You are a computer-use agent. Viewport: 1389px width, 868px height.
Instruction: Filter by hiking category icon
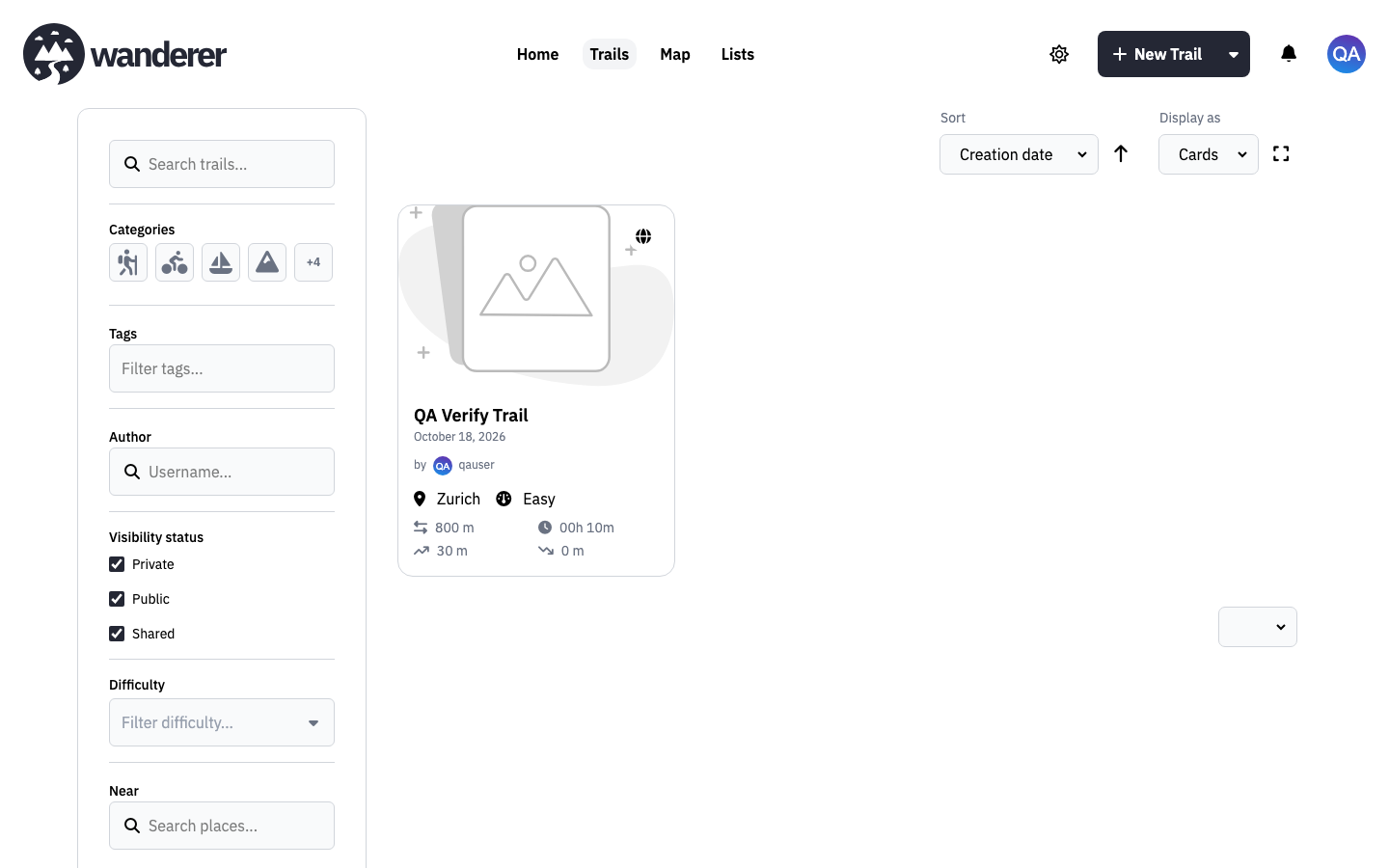pos(128,262)
